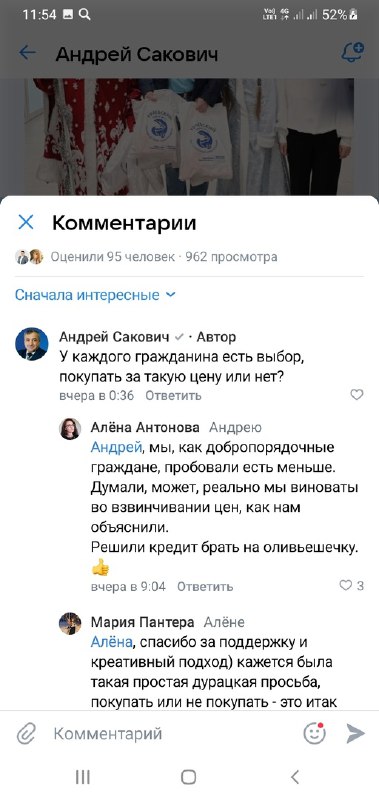This screenshot has height=800, width=379.
Task: Open the Сначала интересные sort dropdown
Action: click(95, 294)
